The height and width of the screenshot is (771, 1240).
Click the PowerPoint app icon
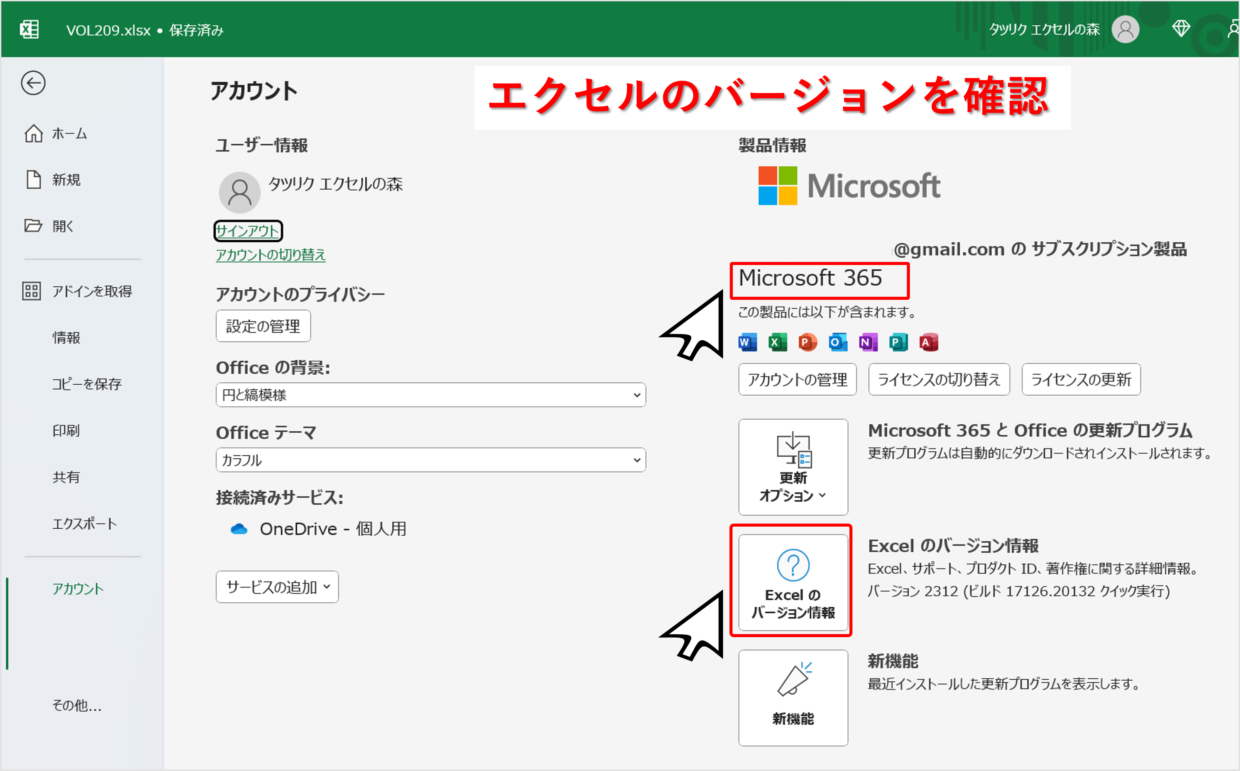click(808, 343)
